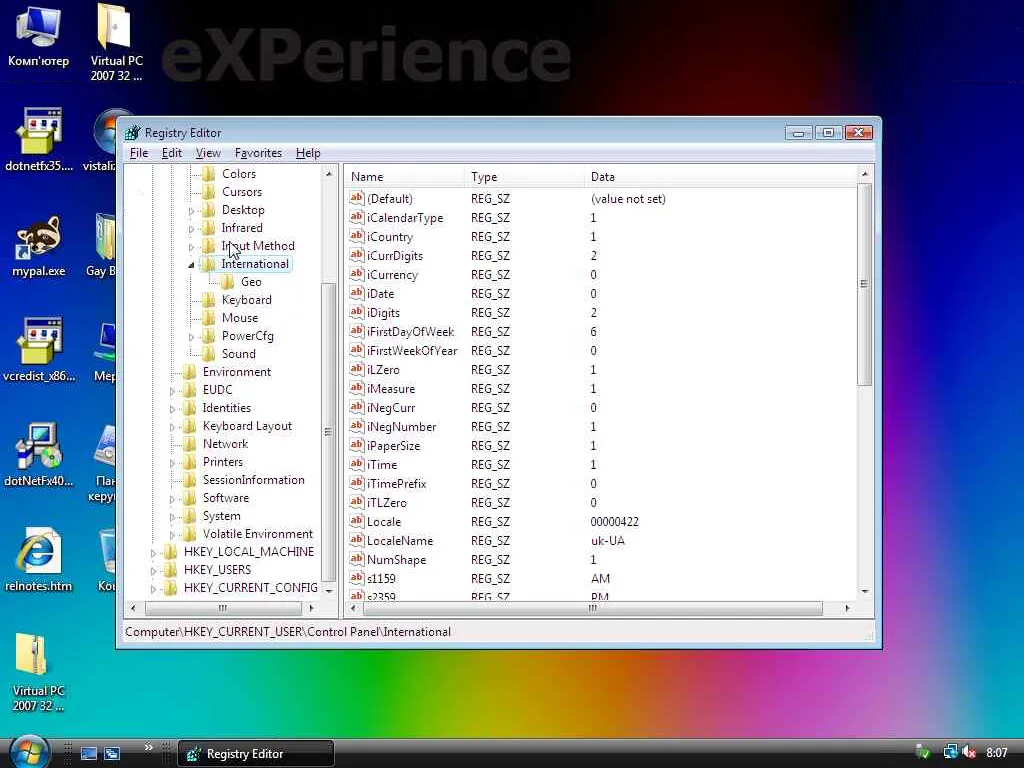Click the tree pane vertical scrollbar thumb

(328, 432)
